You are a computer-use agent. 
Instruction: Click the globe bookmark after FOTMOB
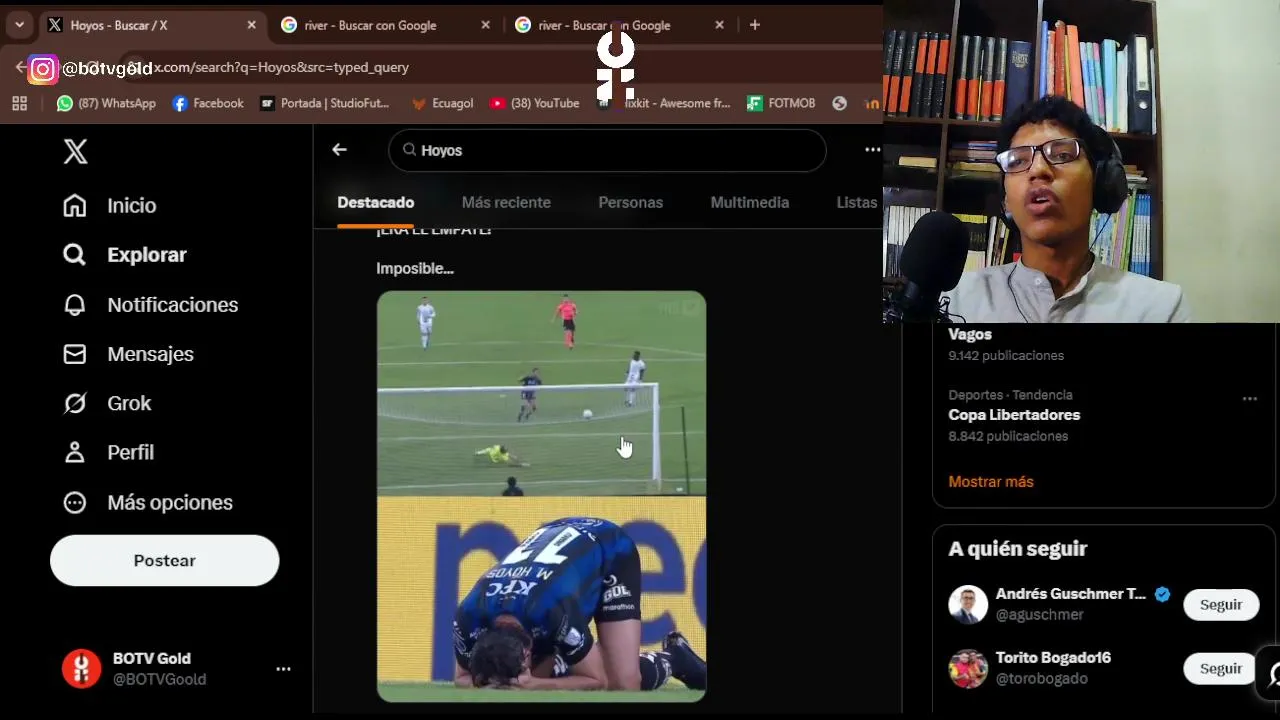(x=839, y=103)
